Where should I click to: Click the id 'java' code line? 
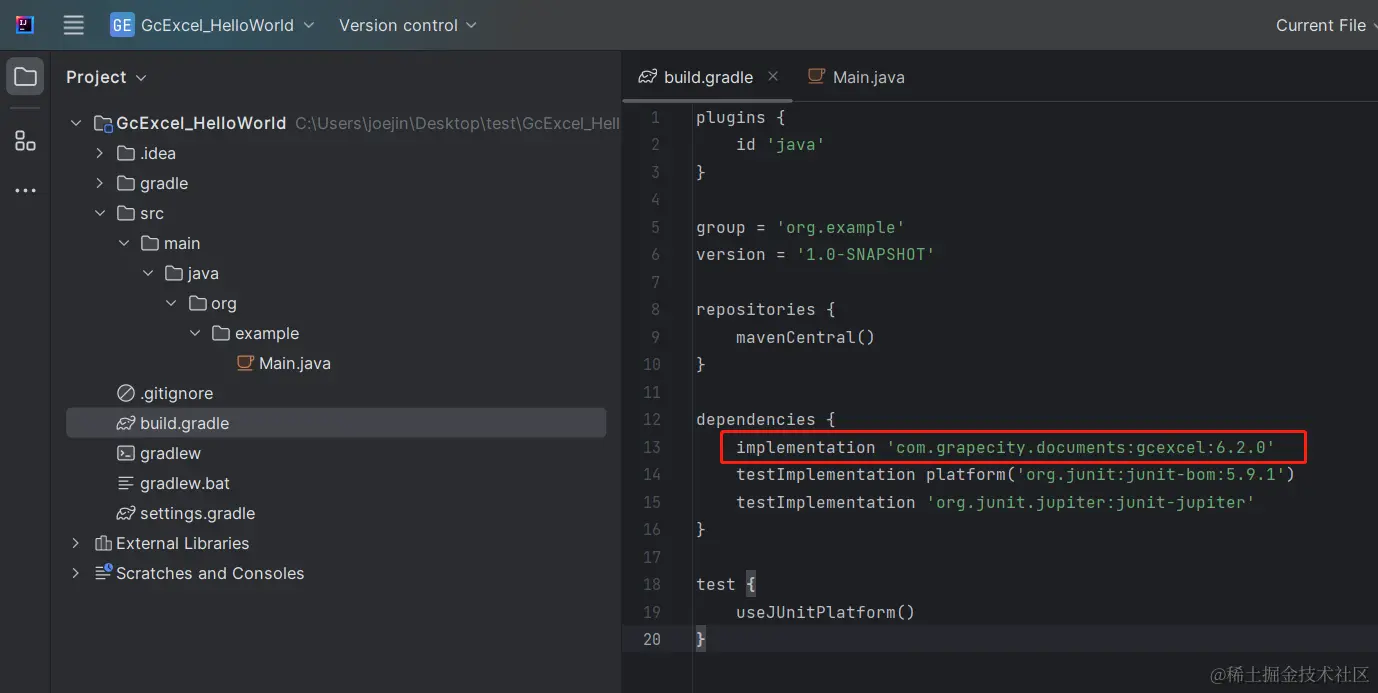(780, 145)
